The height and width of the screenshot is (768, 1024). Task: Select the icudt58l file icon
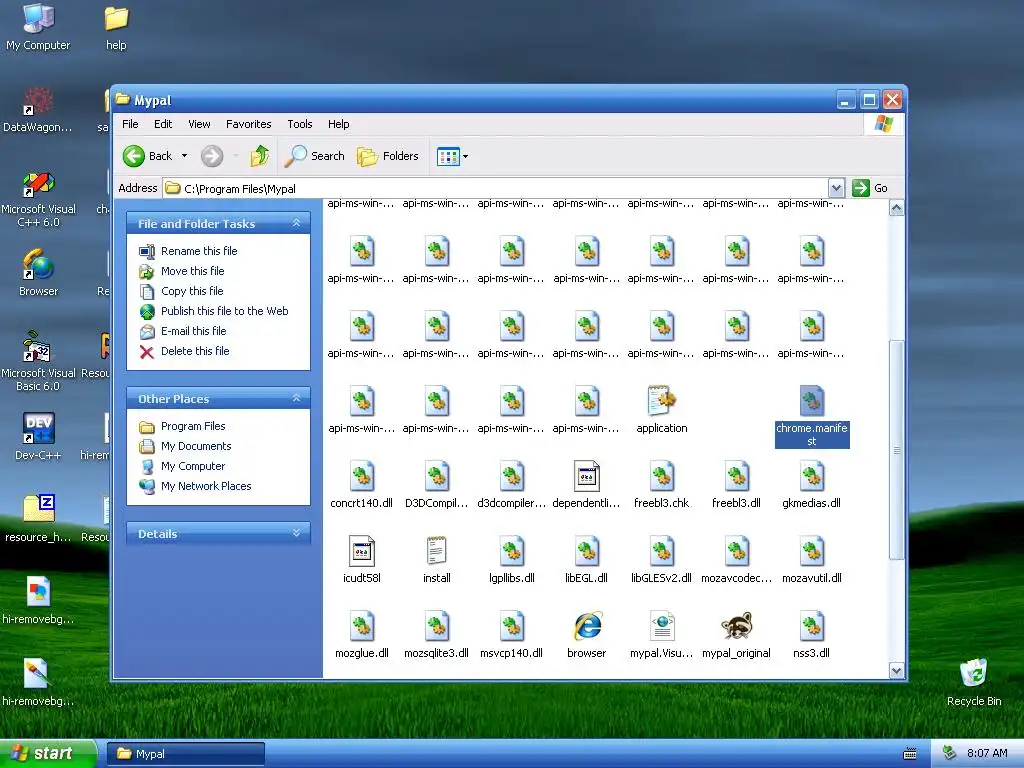tap(362, 552)
